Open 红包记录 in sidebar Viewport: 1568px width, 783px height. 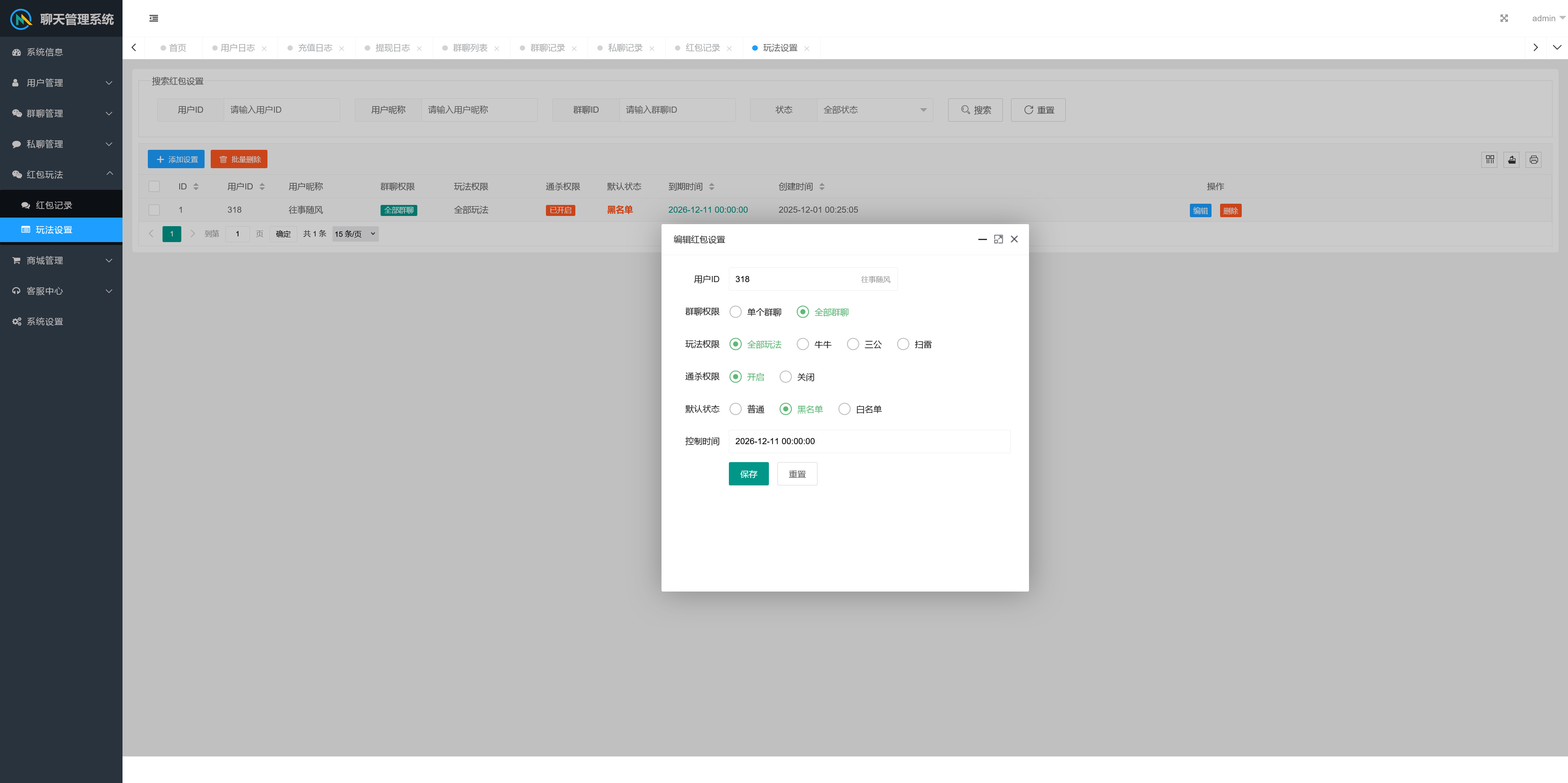pos(53,205)
